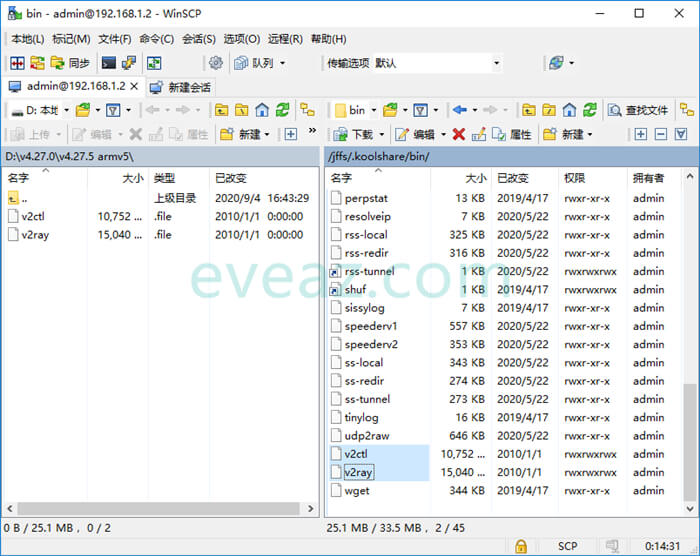Go to parent folder icon in local panel
The image size is (700, 556).
[221, 110]
